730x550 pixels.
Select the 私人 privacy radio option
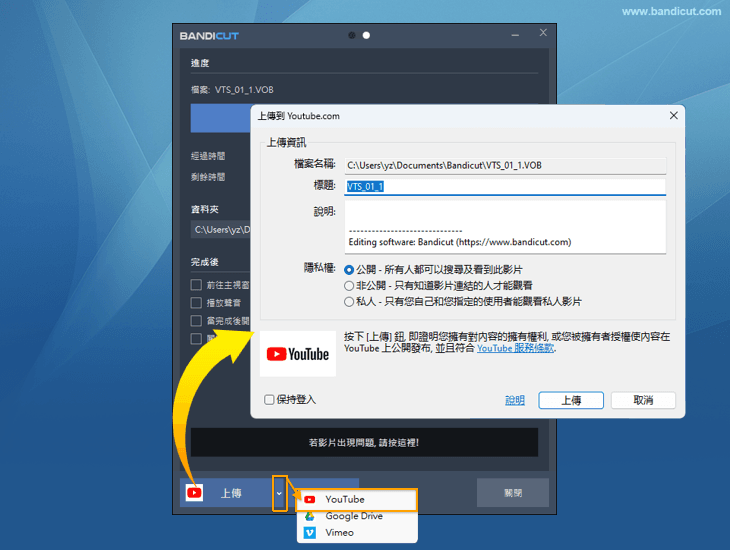tap(349, 302)
